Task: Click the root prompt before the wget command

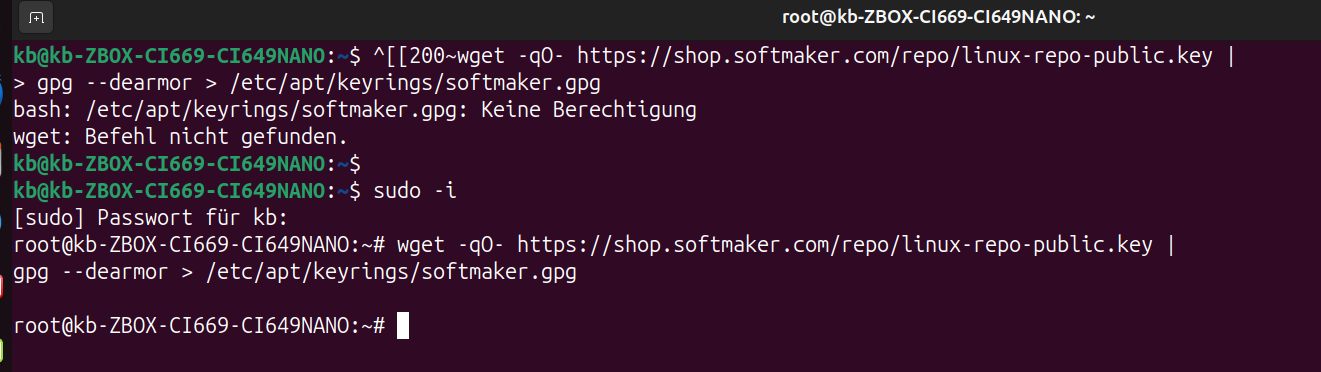Action: 199,245
